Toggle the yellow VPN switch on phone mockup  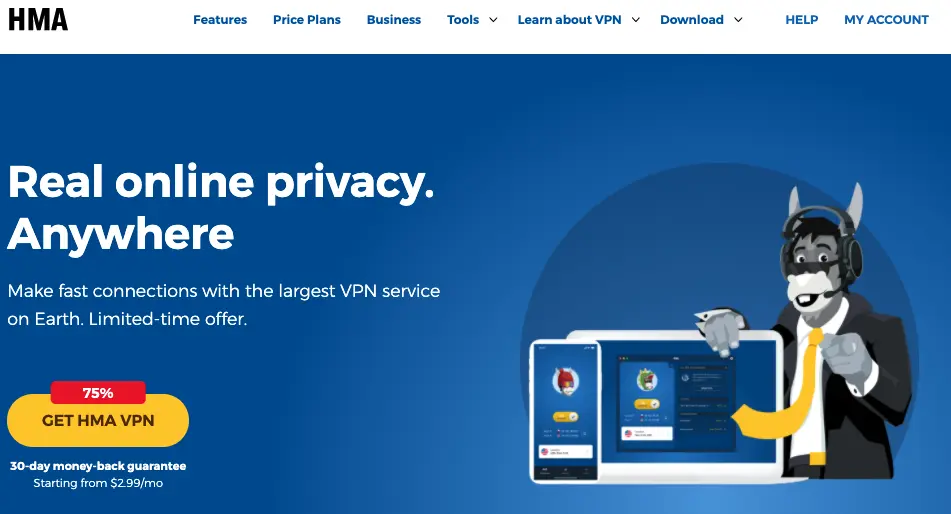565,417
